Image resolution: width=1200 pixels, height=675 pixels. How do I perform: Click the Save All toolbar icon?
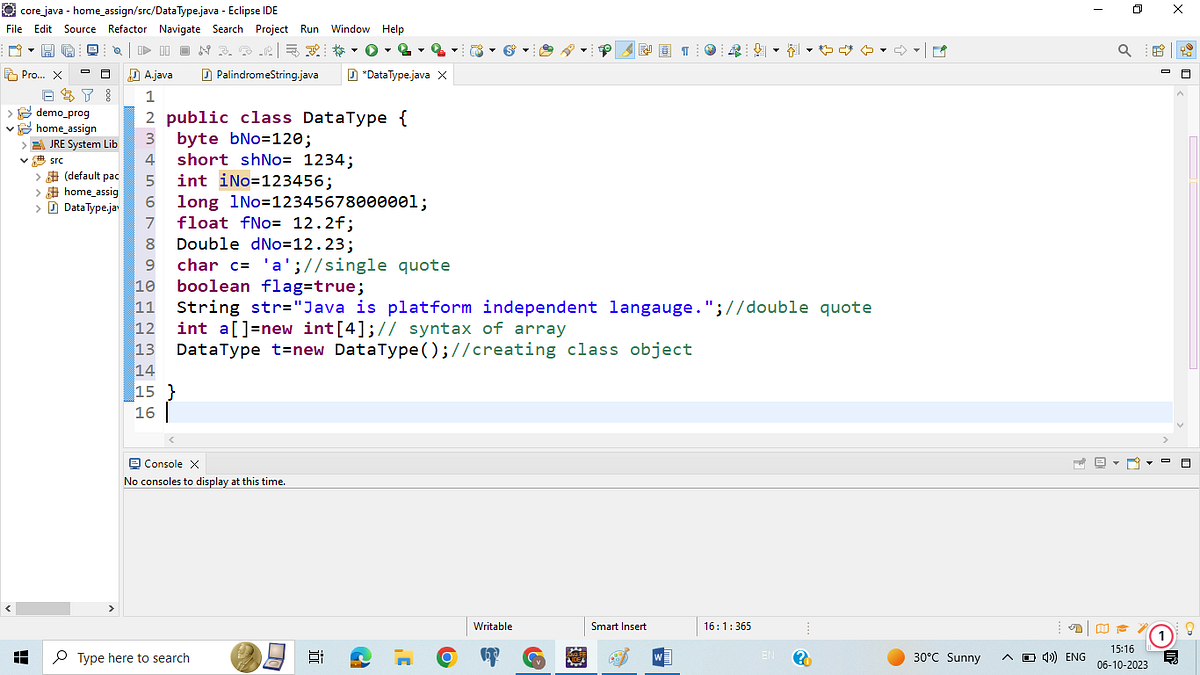pyautogui.click(x=67, y=50)
